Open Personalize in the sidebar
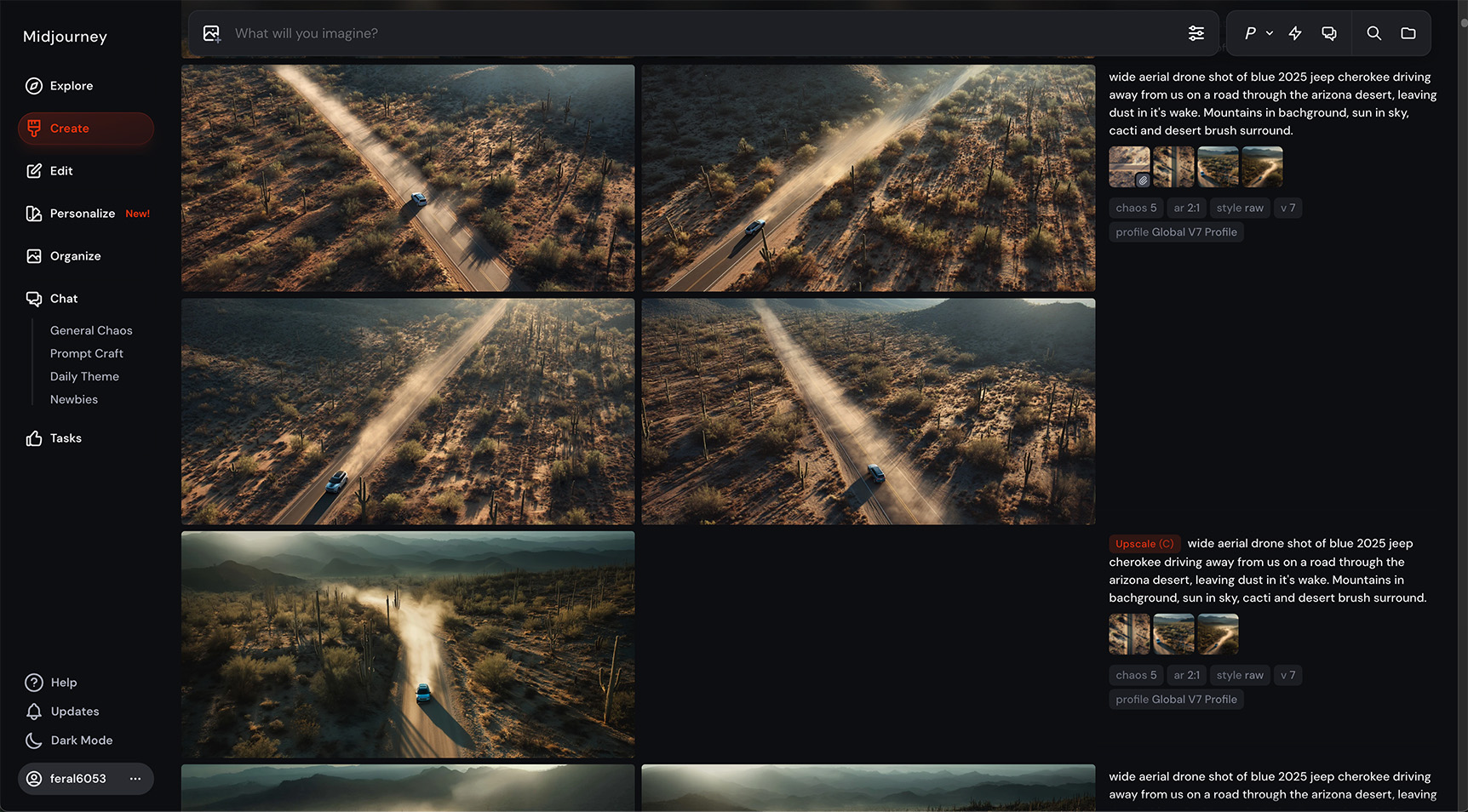Image resolution: width=1468 pixels, height=812 pixels. [82, 214]
